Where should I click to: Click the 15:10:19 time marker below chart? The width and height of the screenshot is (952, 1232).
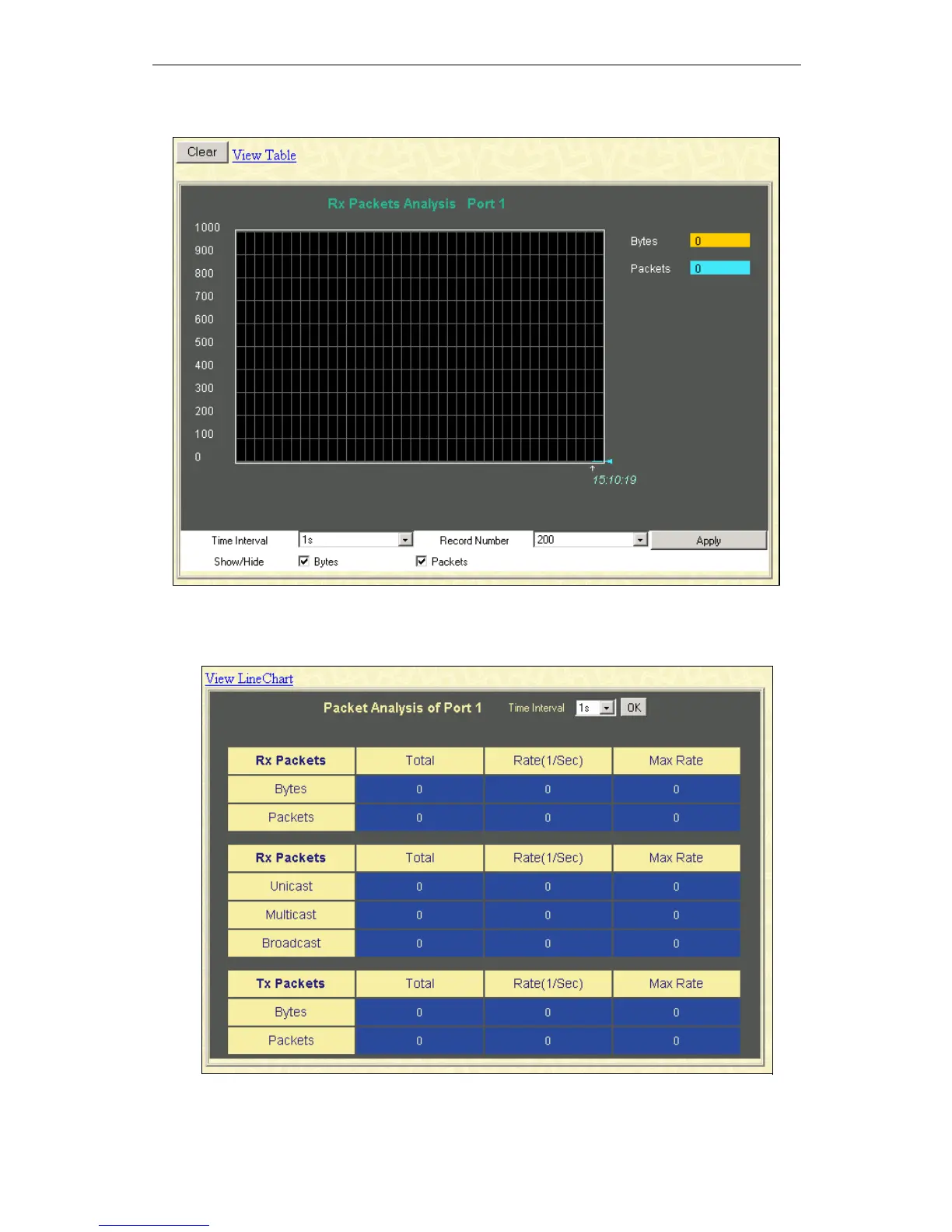(x=614, y=480)
